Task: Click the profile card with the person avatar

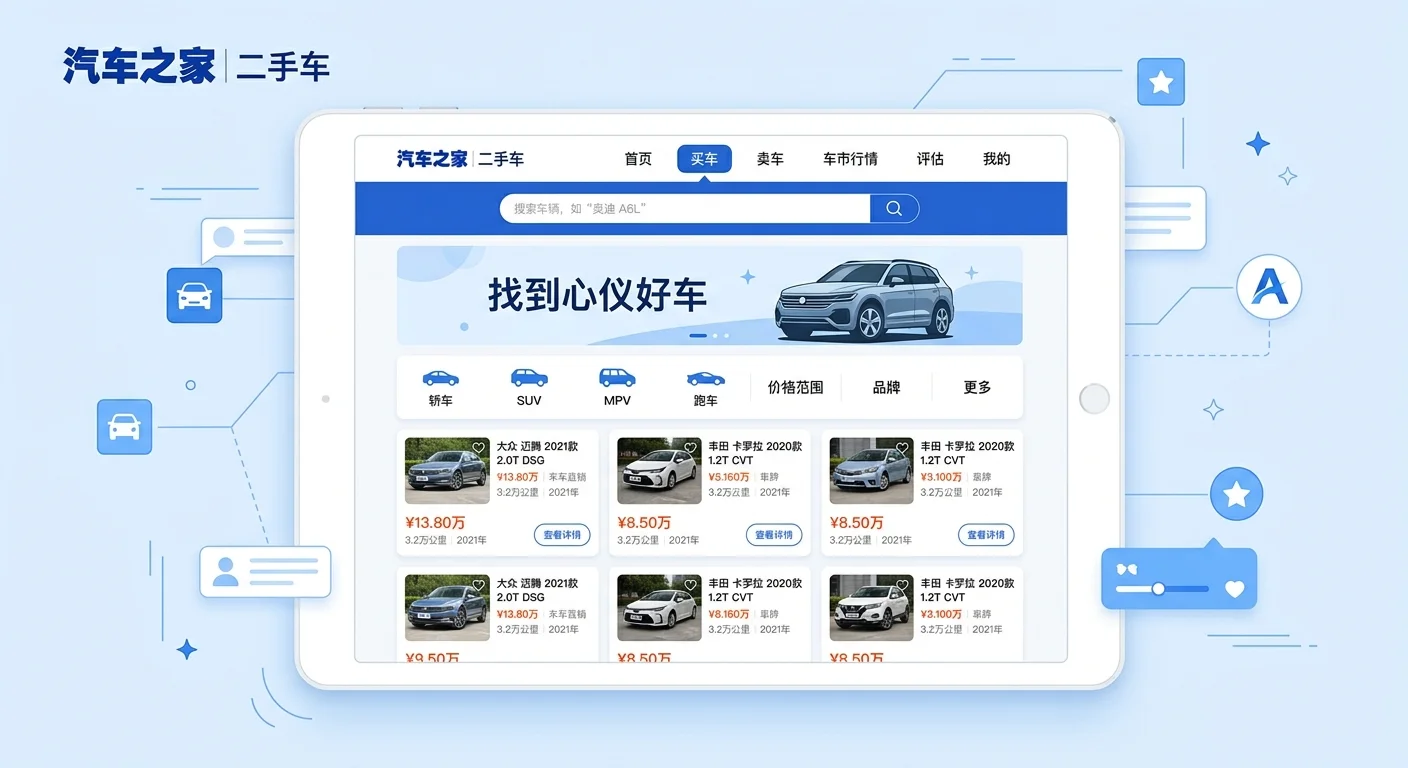Action: click(265, 572)
